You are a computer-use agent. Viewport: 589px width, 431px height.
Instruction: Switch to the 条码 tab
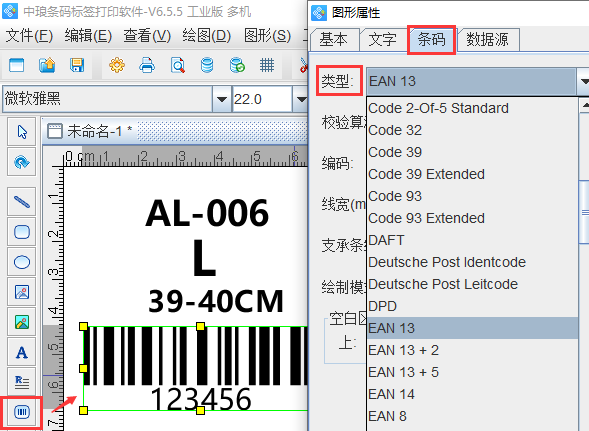click(432, 39)
